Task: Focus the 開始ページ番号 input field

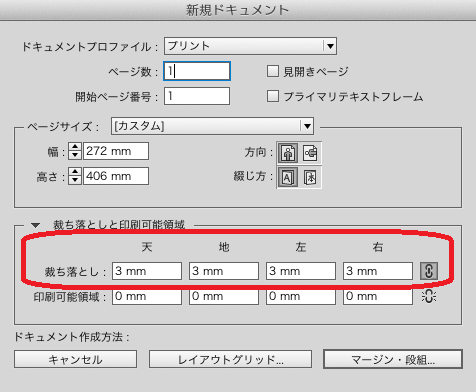Action: [x=197, y=96]
